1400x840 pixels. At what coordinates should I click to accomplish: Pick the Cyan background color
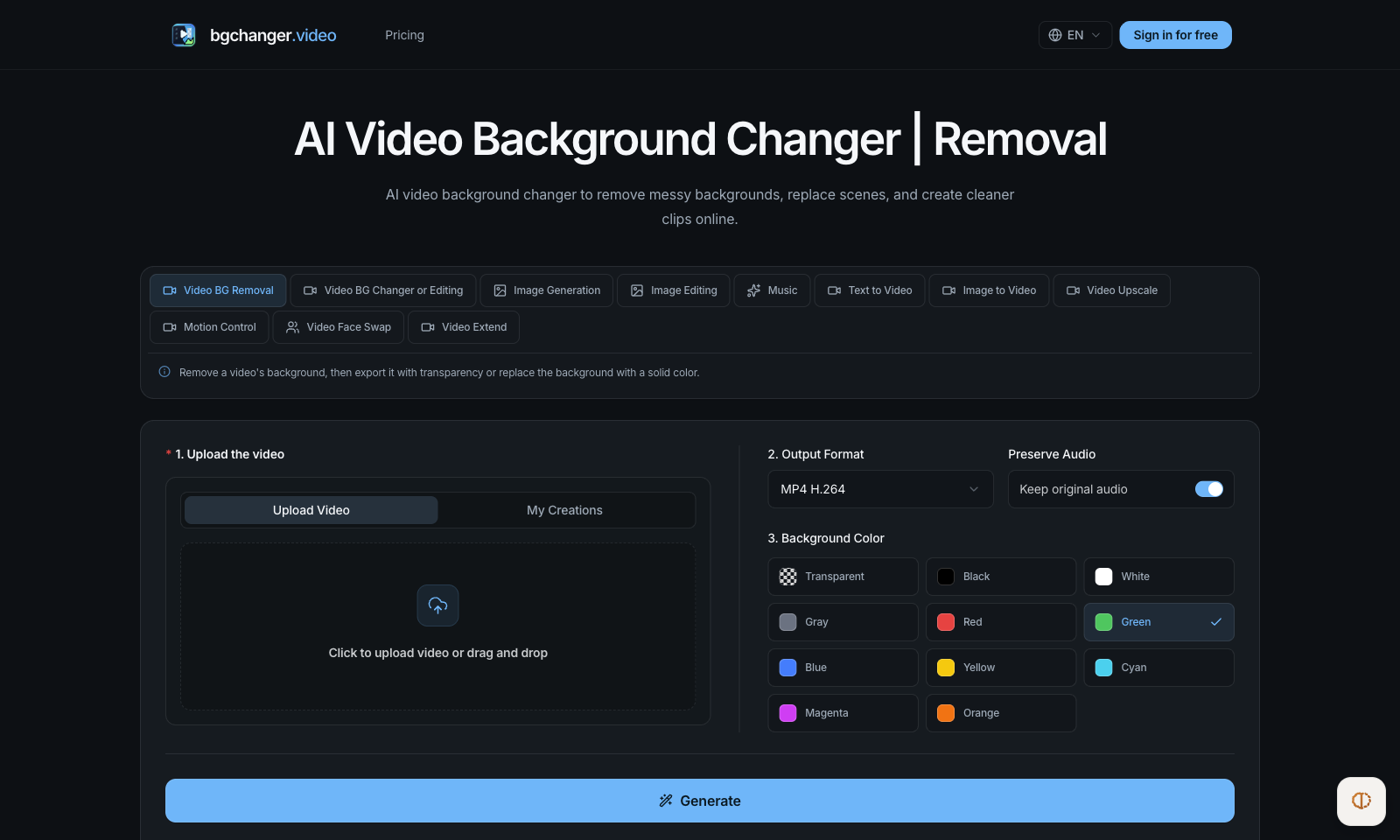[x=1159, y=668]
